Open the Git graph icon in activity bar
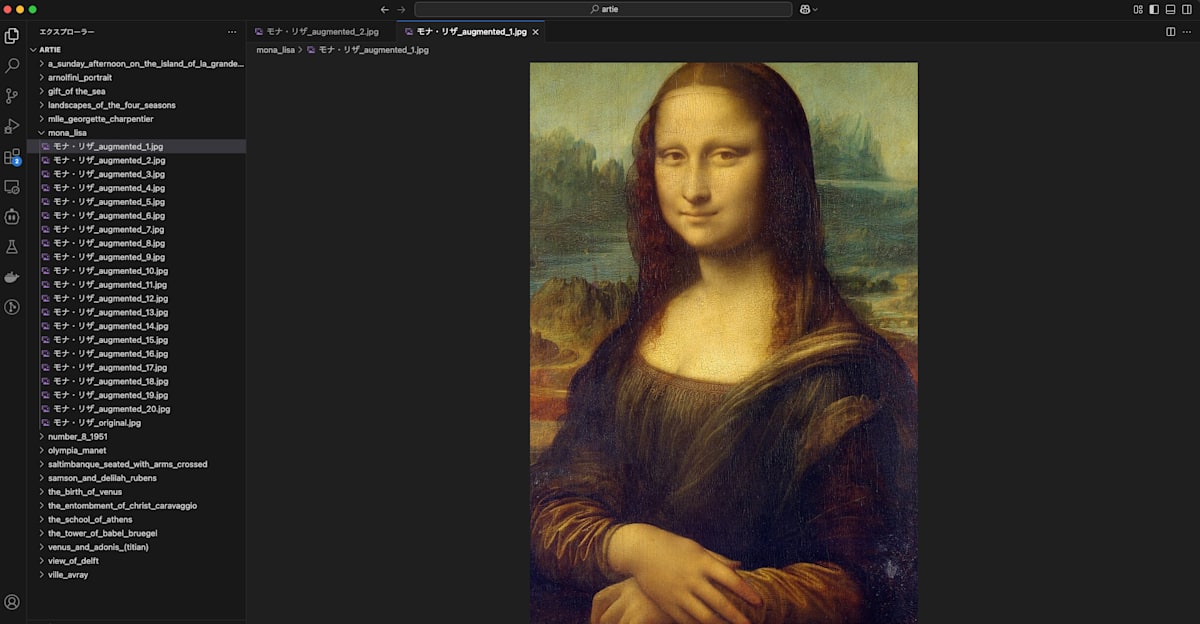 click(12, 307)
